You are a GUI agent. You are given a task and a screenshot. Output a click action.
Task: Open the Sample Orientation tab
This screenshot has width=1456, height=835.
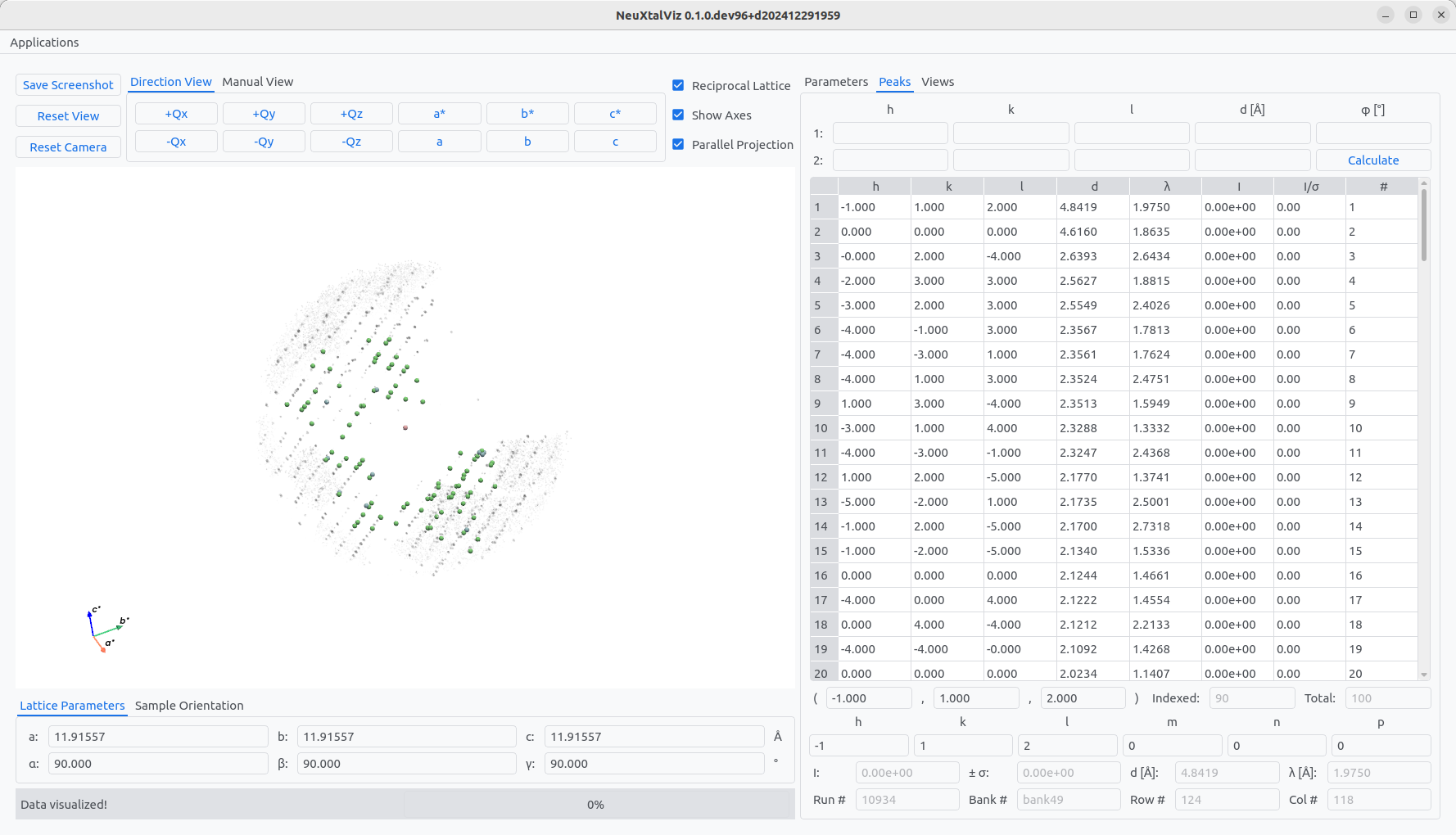[189, 706]
